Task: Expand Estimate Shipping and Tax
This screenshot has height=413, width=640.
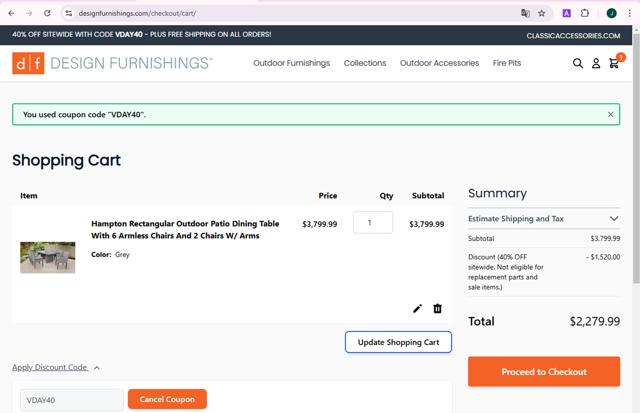Action: pyautogui.click(x=543, y=219)
